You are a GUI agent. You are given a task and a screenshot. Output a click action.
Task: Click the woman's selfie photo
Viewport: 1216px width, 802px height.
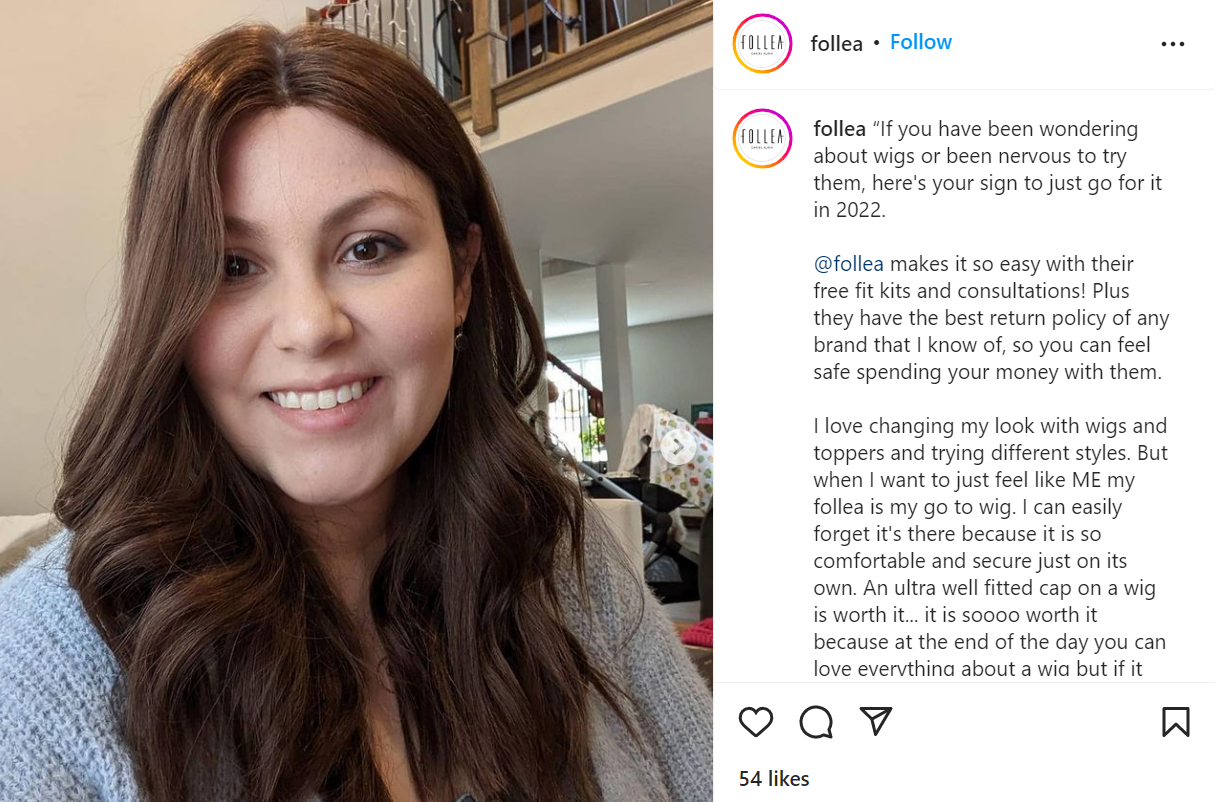tap(356, 401)
